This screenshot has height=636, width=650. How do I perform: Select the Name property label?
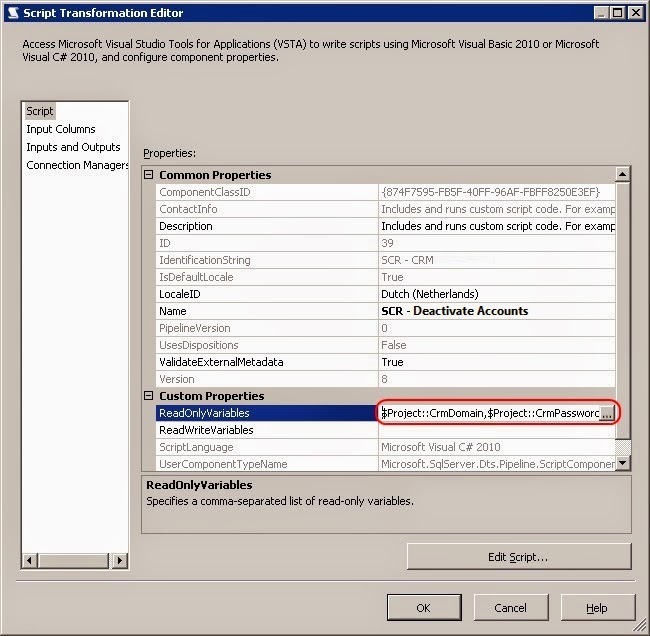173,311
